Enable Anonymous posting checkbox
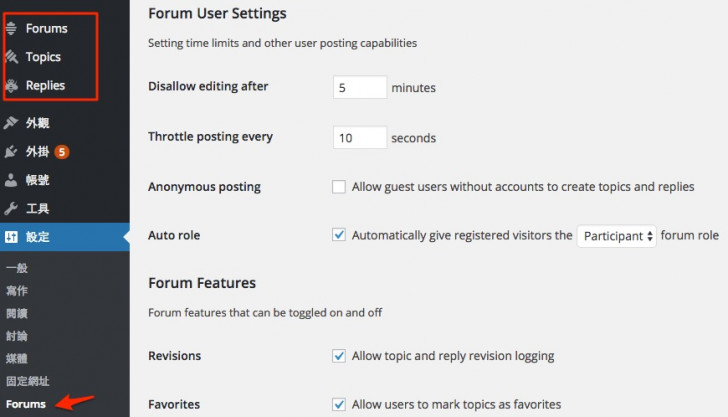 point(339,187)
